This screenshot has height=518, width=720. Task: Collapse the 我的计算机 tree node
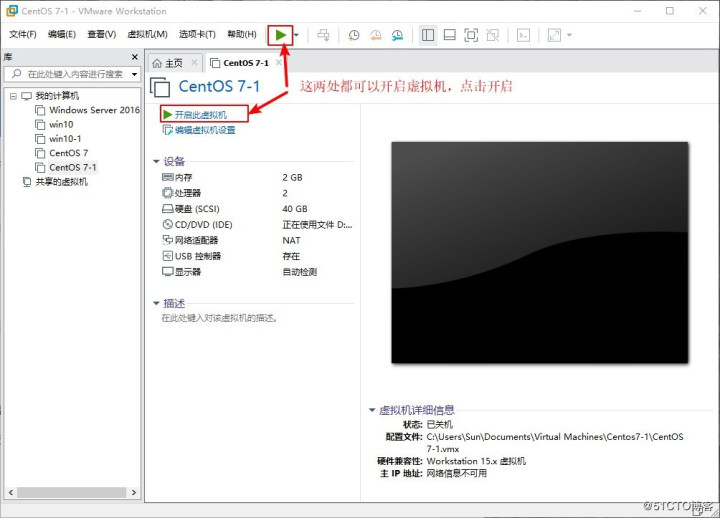(x=13, y=96)
